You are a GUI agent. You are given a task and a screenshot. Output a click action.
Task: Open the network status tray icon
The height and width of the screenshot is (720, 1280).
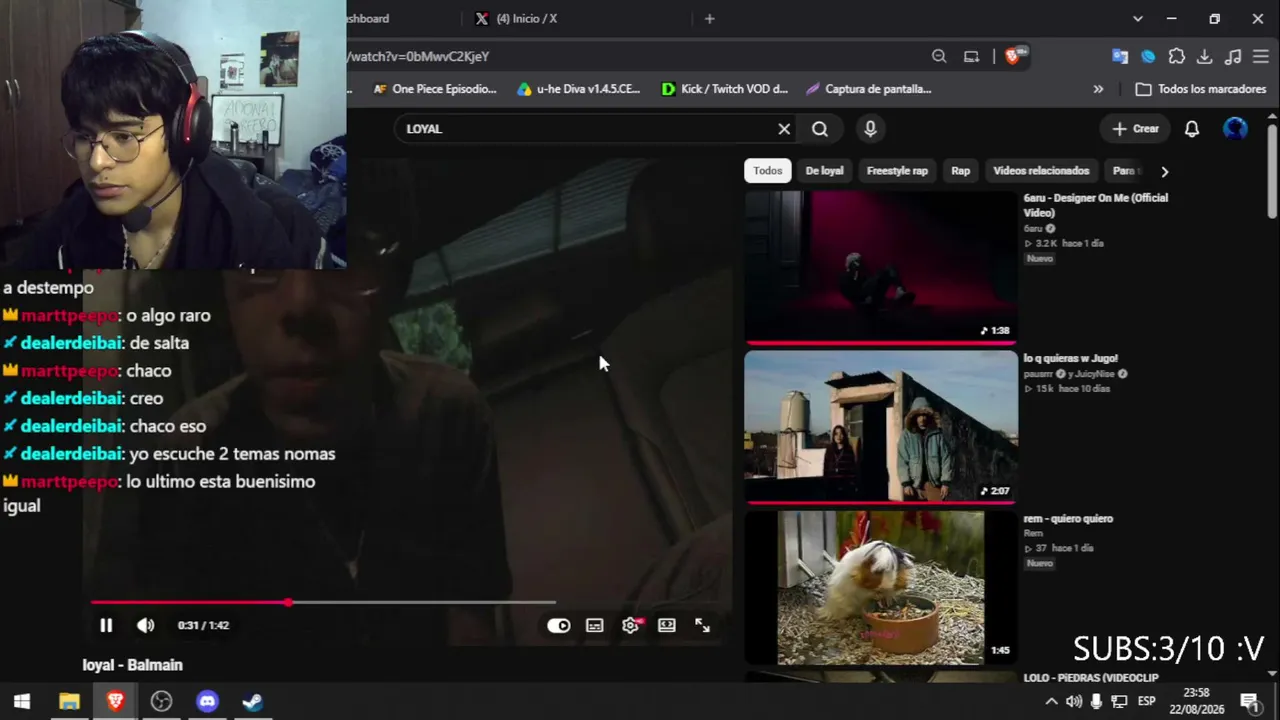(x=1120, y=701)
